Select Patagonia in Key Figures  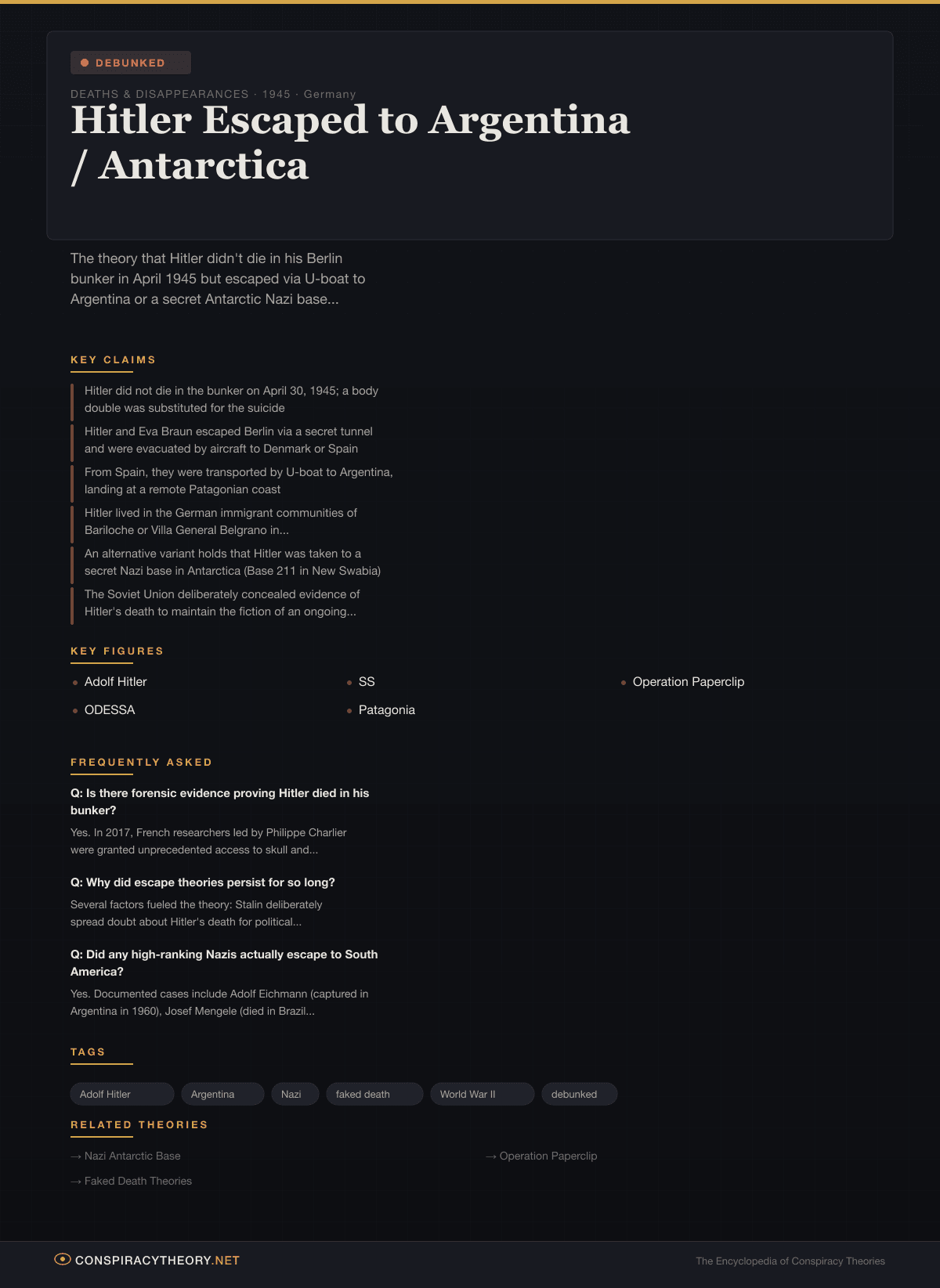tap(386, 710)
